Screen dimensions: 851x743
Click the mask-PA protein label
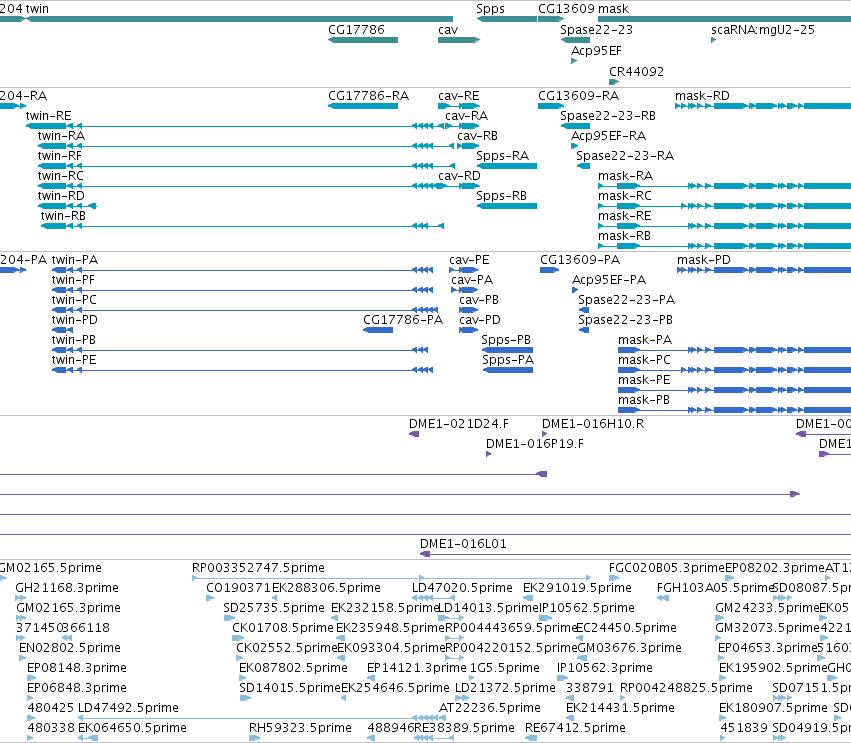(x=645, y=341)
